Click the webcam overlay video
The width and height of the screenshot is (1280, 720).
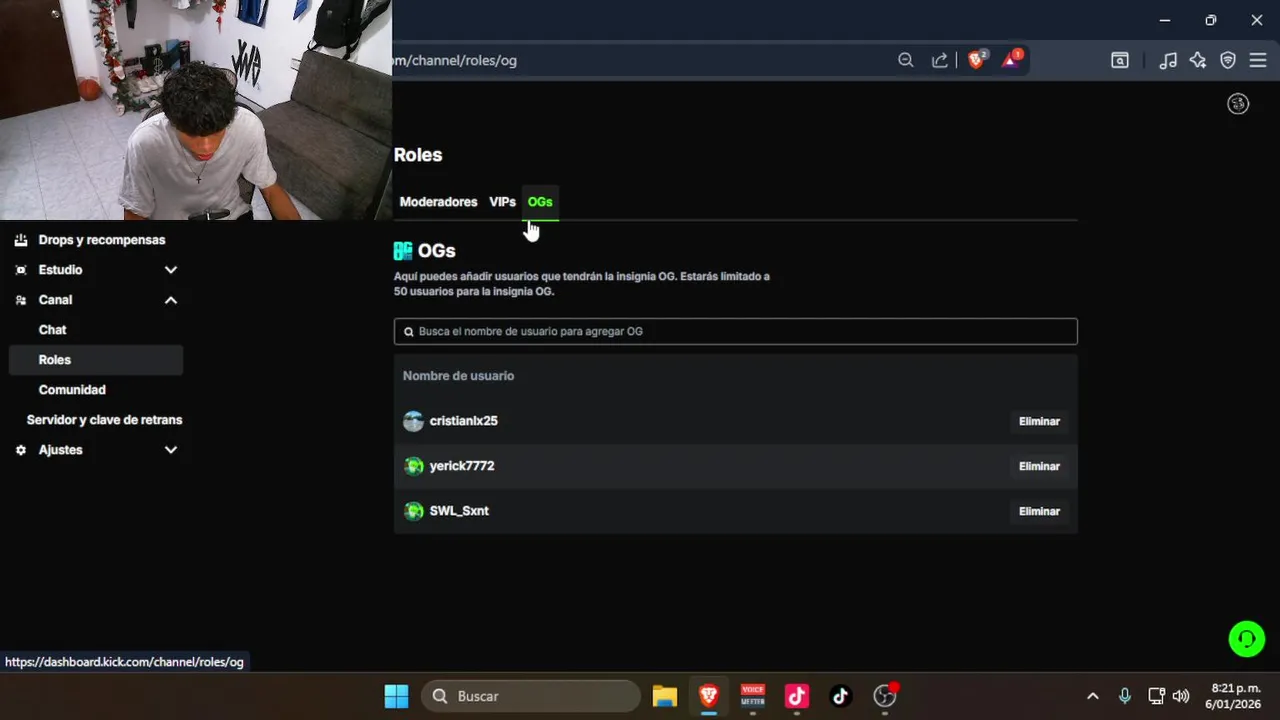pos(196,110)
